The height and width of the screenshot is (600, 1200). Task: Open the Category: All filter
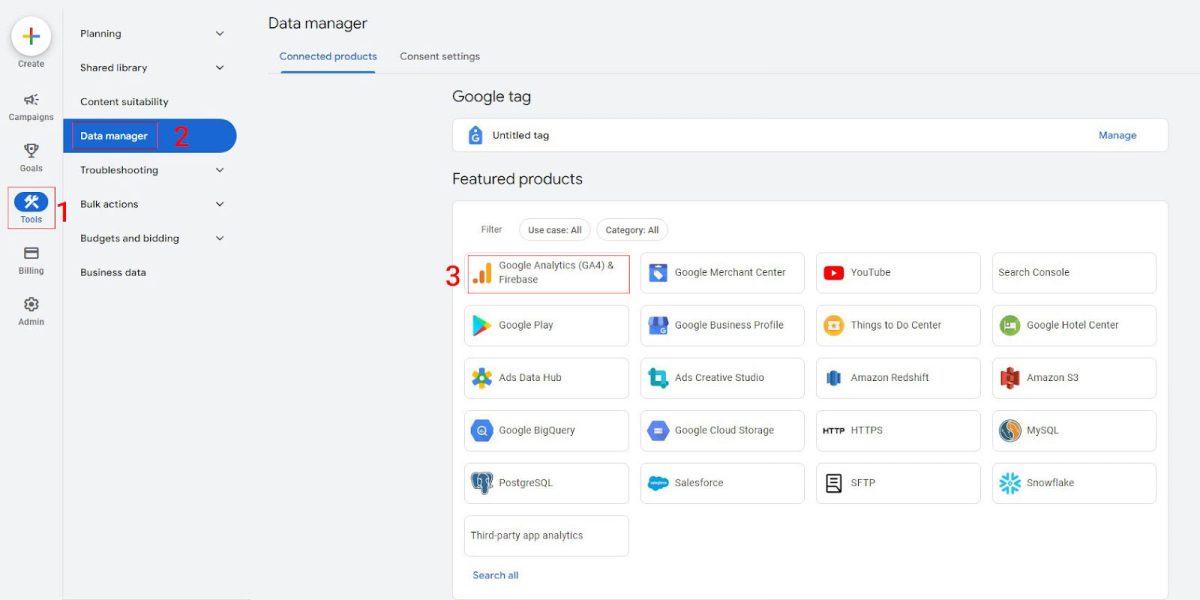[632, 230]
